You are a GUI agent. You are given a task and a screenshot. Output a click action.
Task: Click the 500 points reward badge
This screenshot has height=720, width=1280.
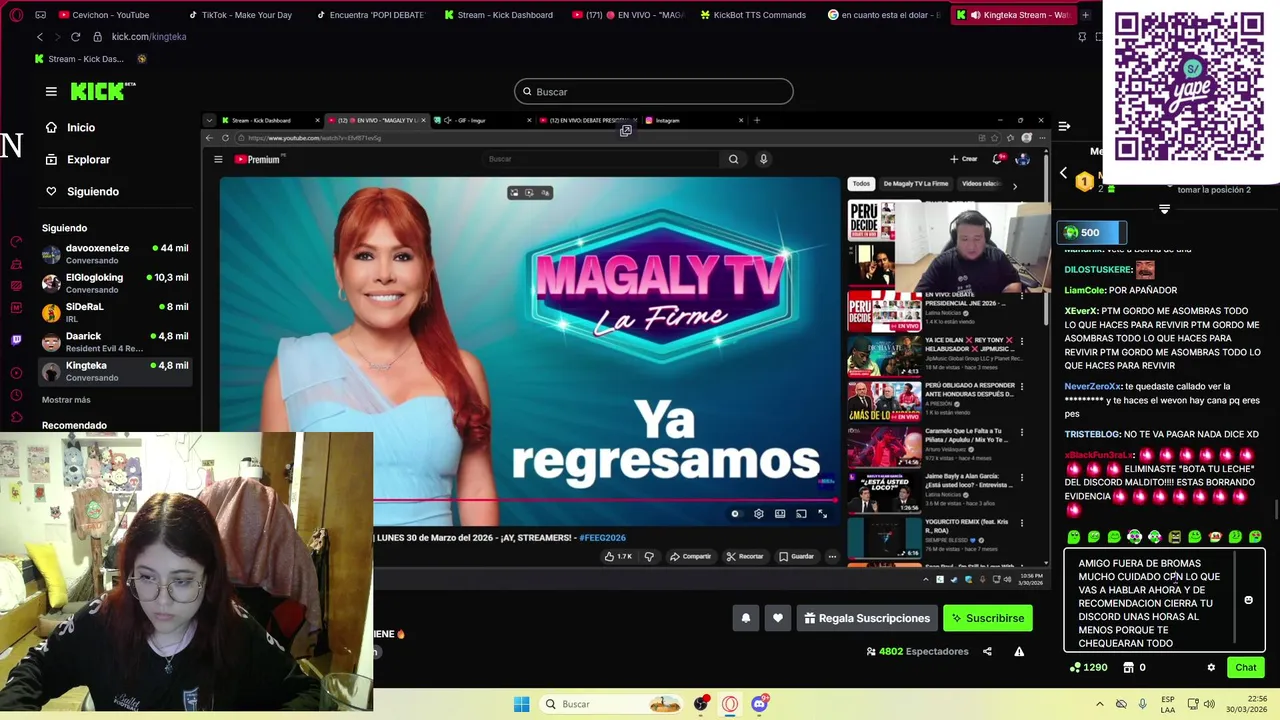pyautogui.click(x=1092, y=233)
